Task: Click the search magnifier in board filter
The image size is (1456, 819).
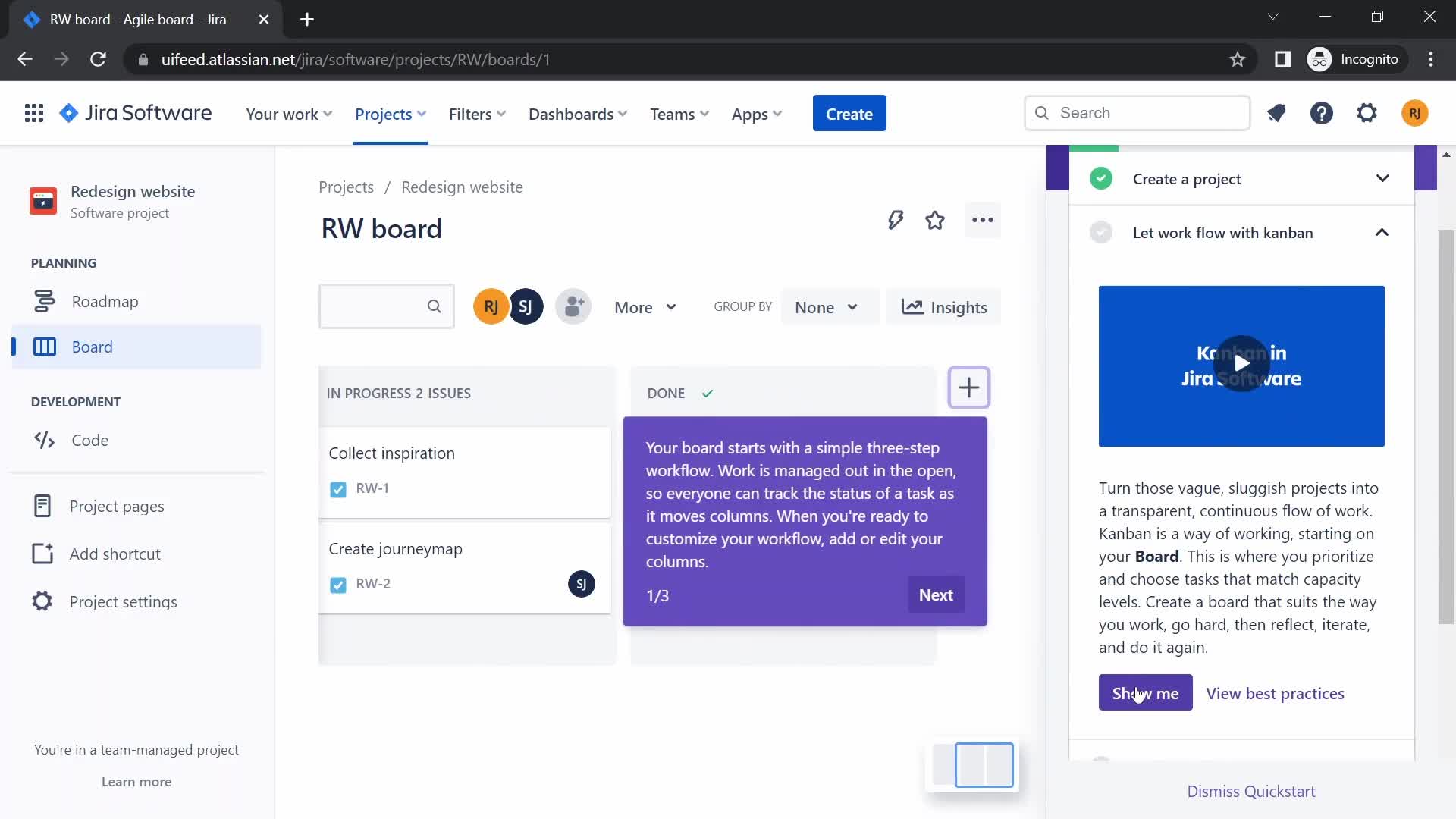Action: tap(434, 306)
